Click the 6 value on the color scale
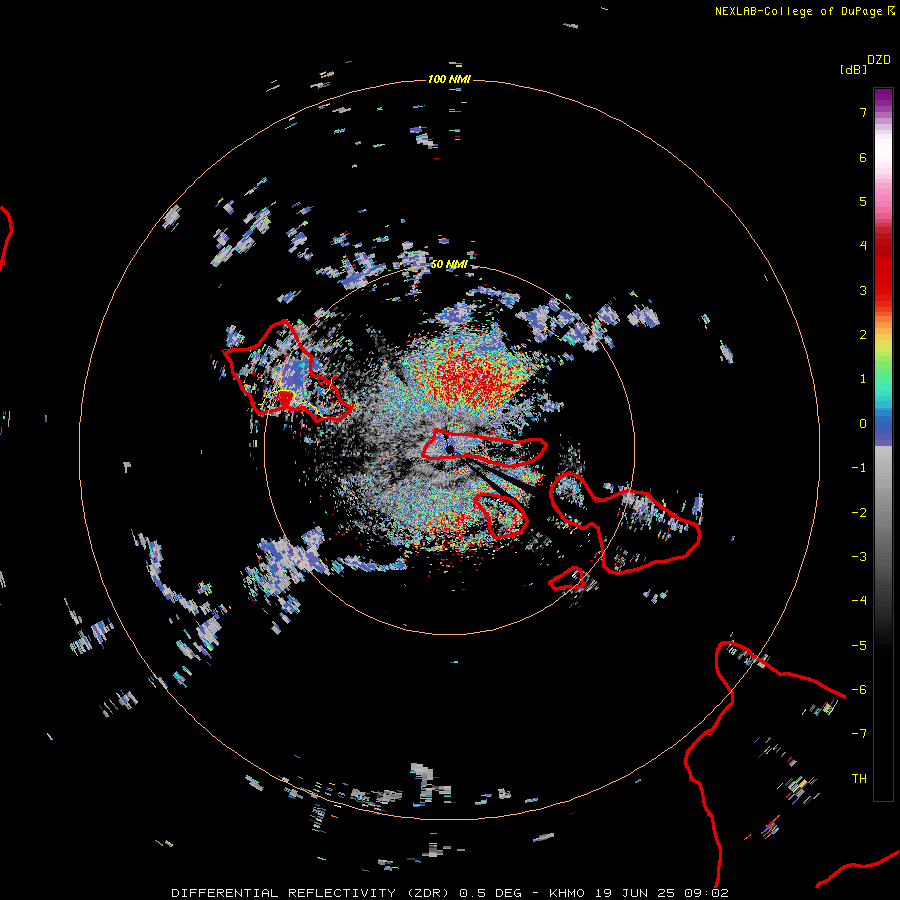 point(863,158)
